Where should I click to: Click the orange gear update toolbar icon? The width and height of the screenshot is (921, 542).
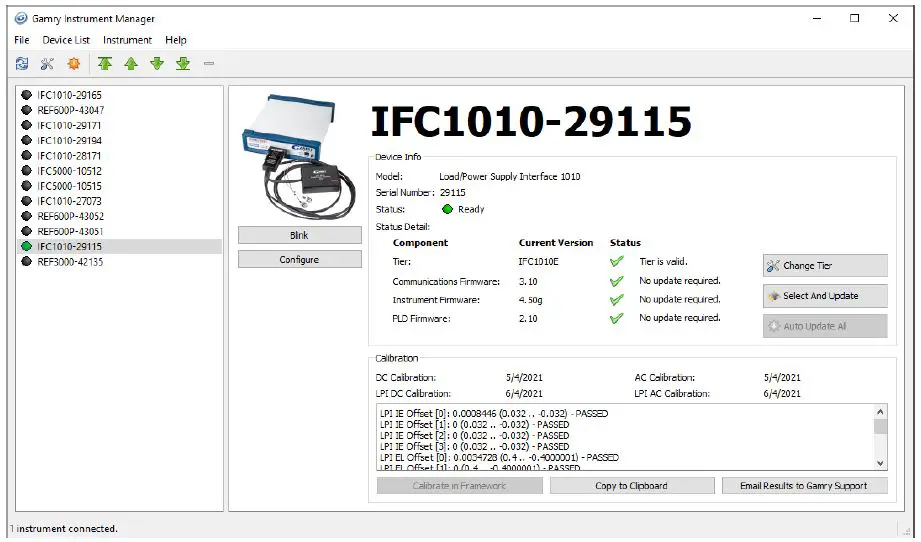[x=73, y=63]
